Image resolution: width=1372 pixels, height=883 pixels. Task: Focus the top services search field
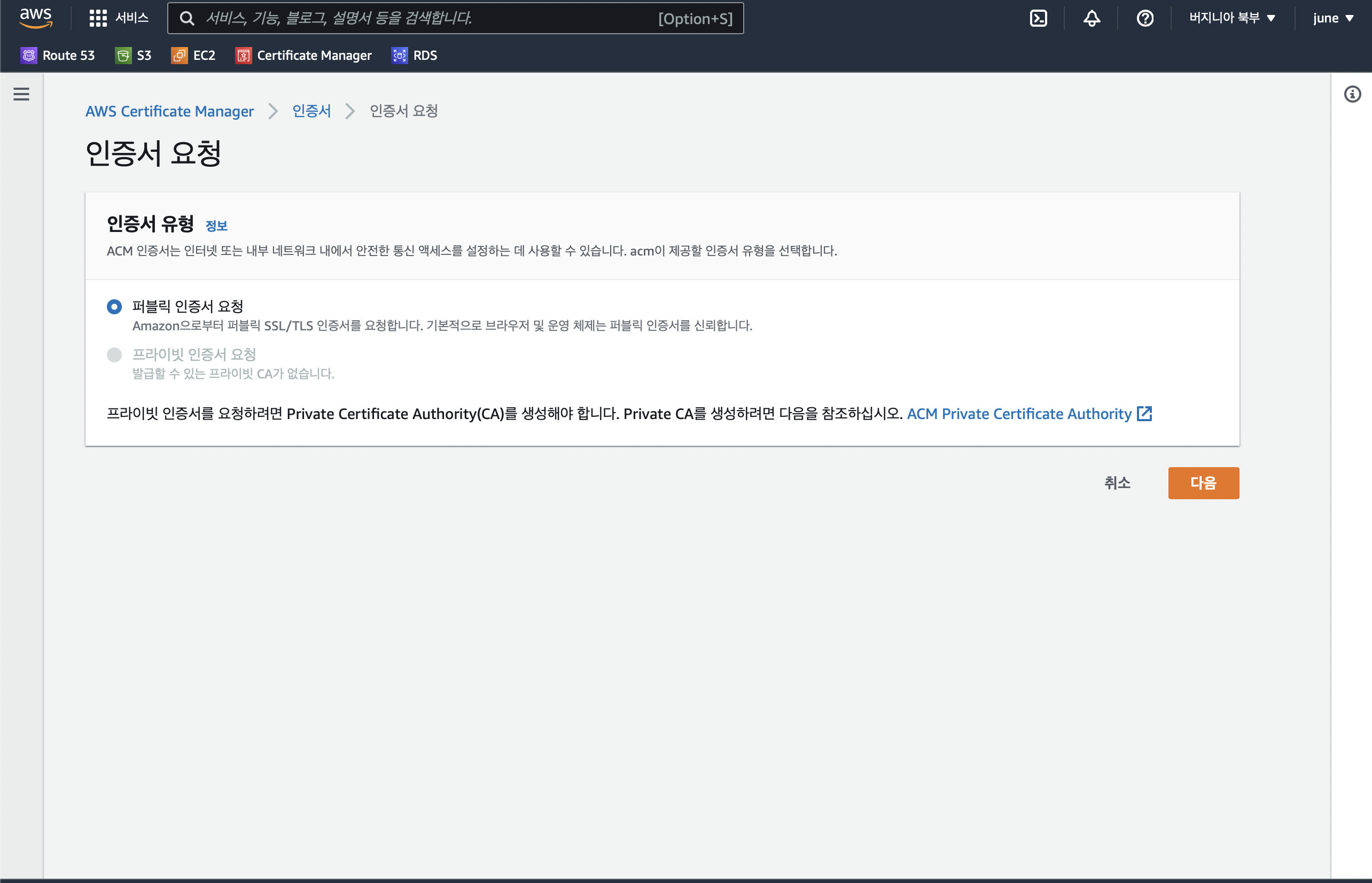pos(455,18)
